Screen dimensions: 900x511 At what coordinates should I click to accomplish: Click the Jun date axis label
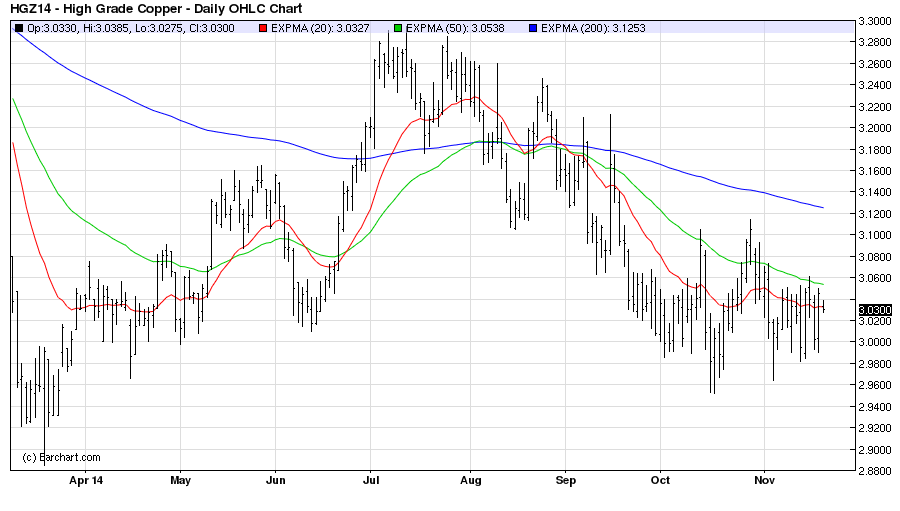276,481
